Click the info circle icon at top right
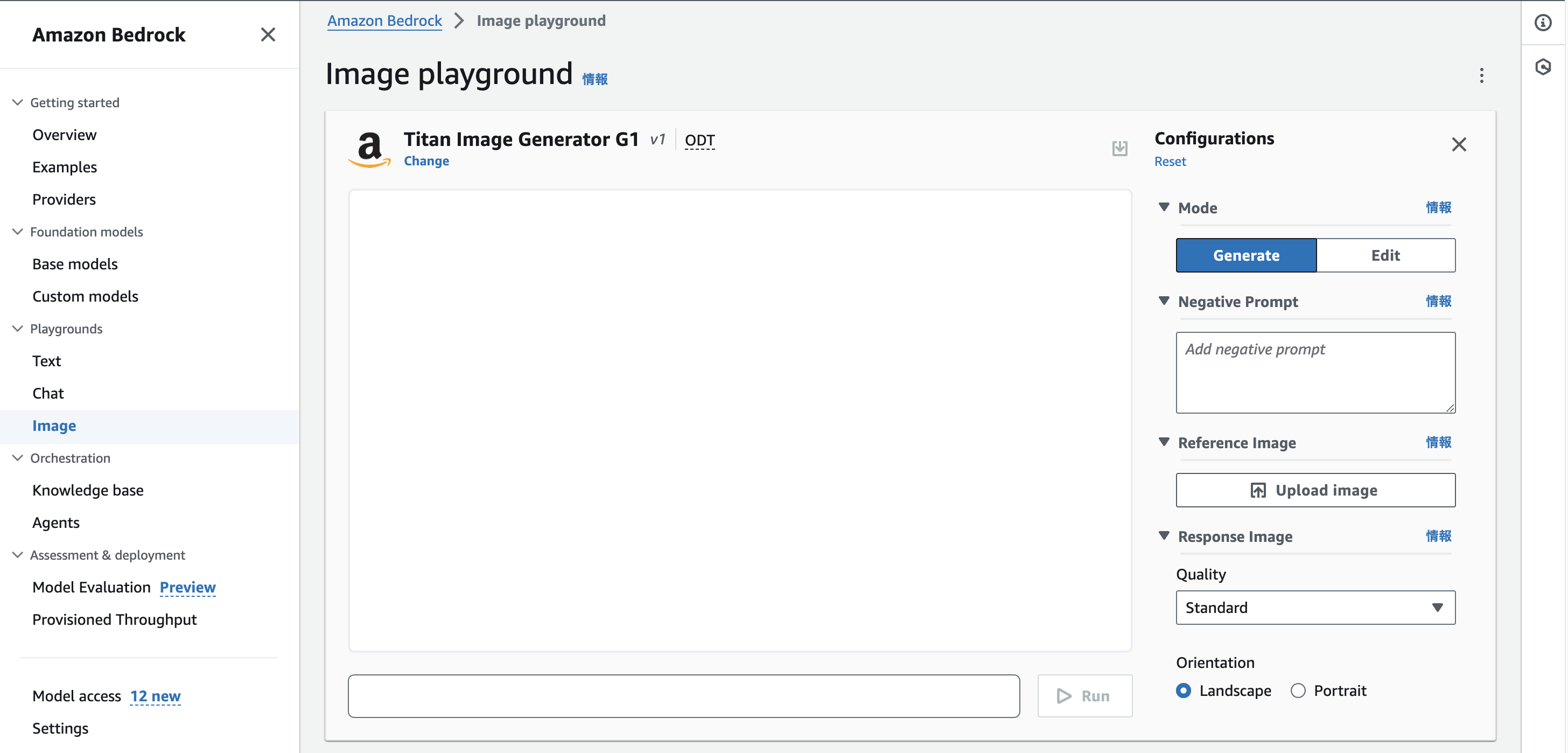Image resolution: width=1568 pixels, height=753 pixels. (x=1543, y=23)
